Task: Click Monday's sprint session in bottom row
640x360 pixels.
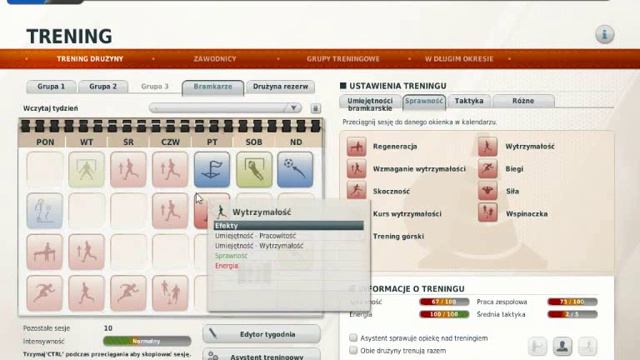Action: click(x=44, y=293)
